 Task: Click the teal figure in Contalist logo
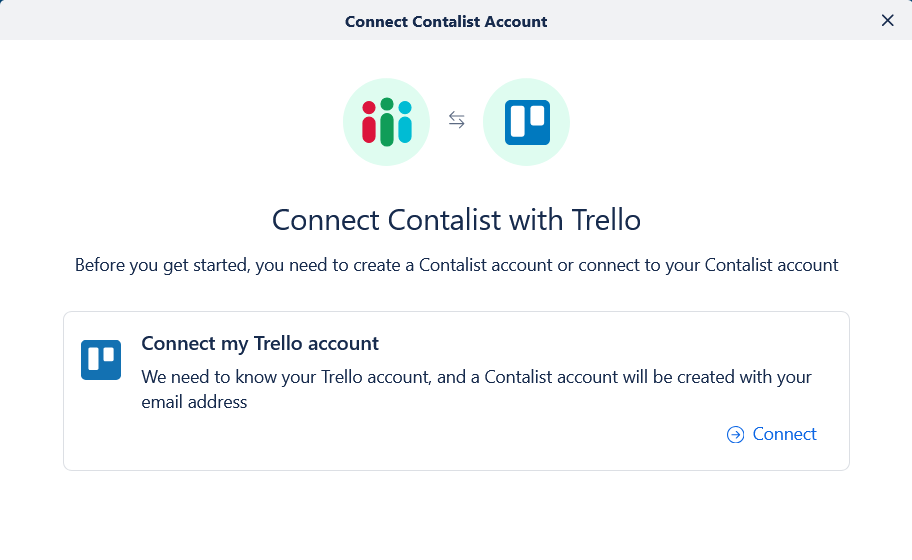tap(404, 122)
